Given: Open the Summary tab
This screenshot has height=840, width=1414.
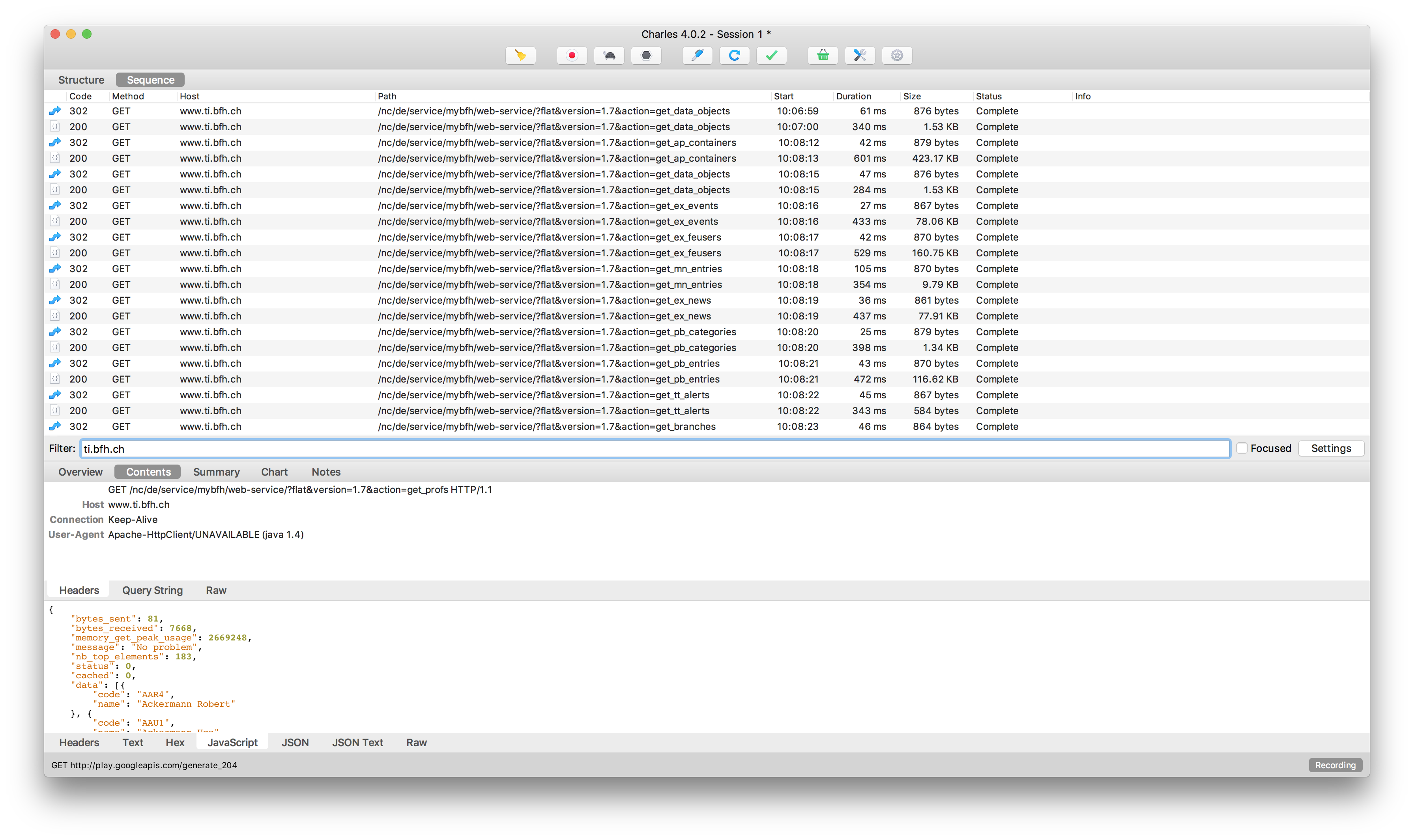Looking at the screenshot, I should point(216,472).
